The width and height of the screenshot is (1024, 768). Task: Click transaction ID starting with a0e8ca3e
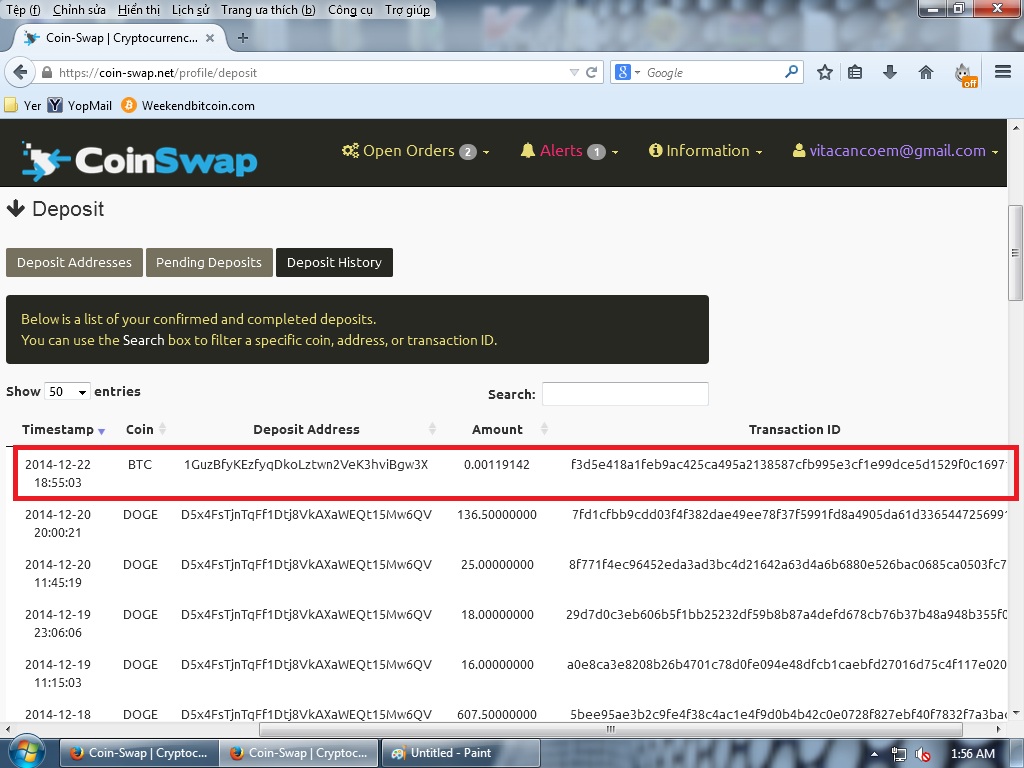click(786, 664)
